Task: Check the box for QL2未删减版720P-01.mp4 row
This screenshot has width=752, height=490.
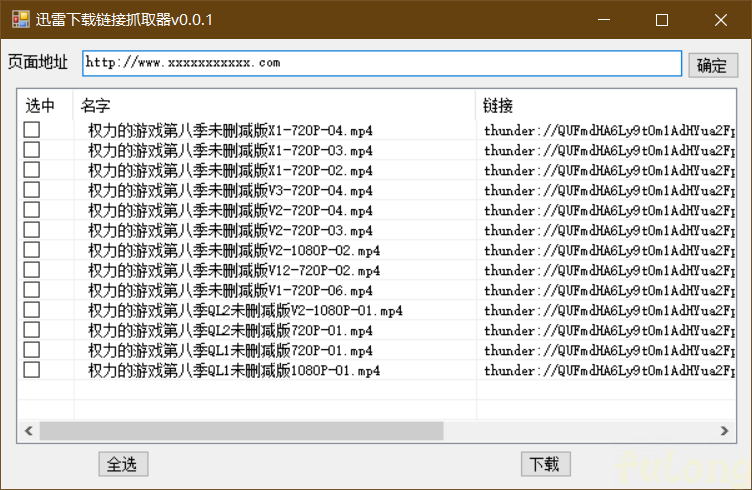Action: pos(32,330)
